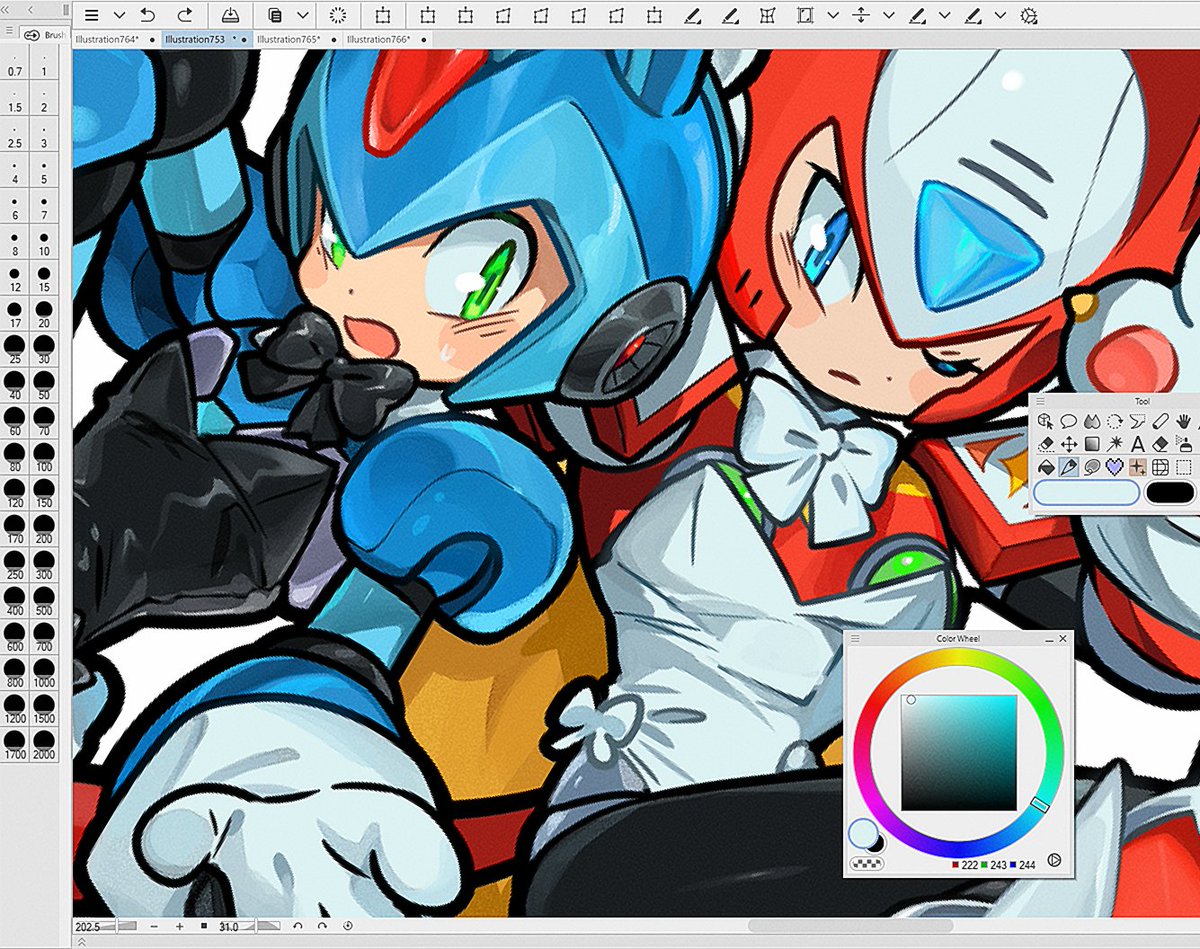Select the sparkle effect tool
The width and height of the screenshot is (1200, 949).
coord(1138,467)
